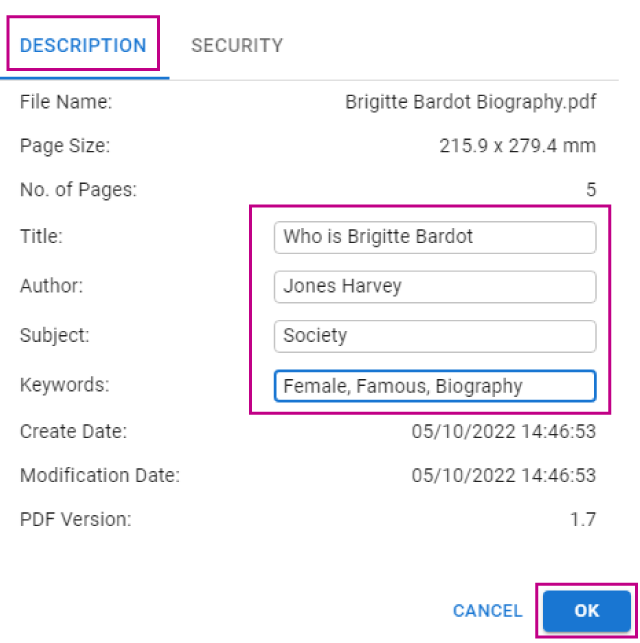Click the page size value 215.9 x 279.4 mm

517,146
